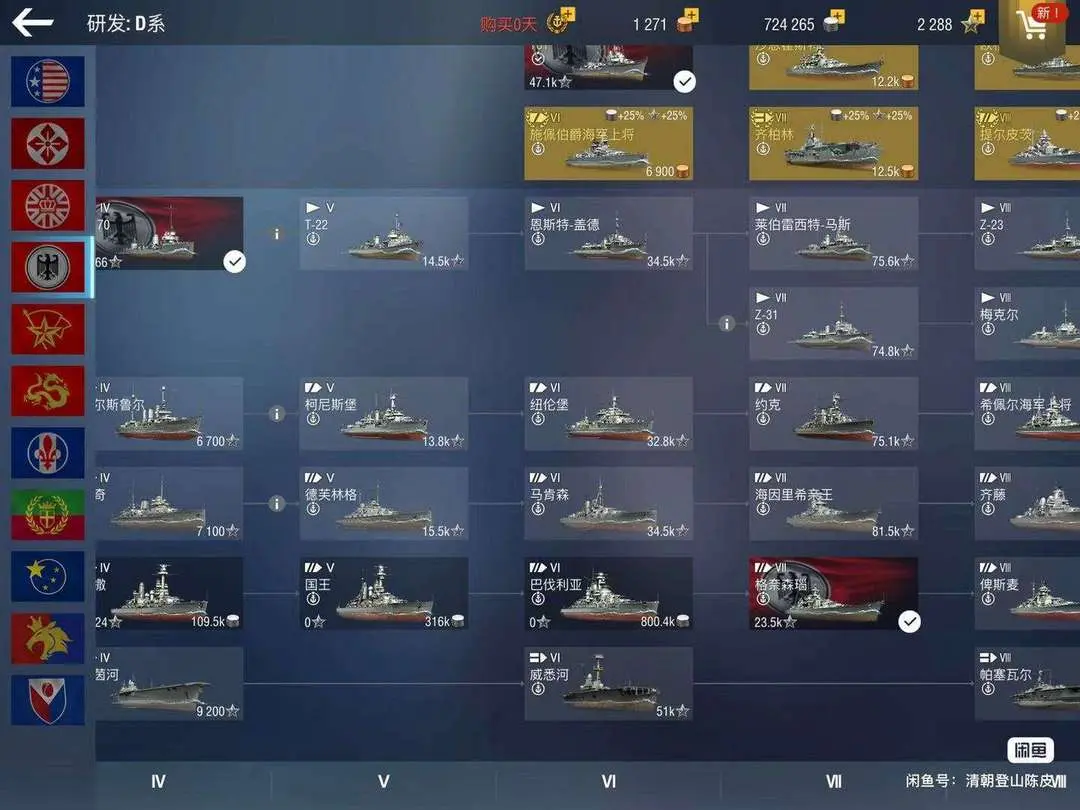
Task: Select the yellow dragon nation flag
Action: tap(48, 391)
